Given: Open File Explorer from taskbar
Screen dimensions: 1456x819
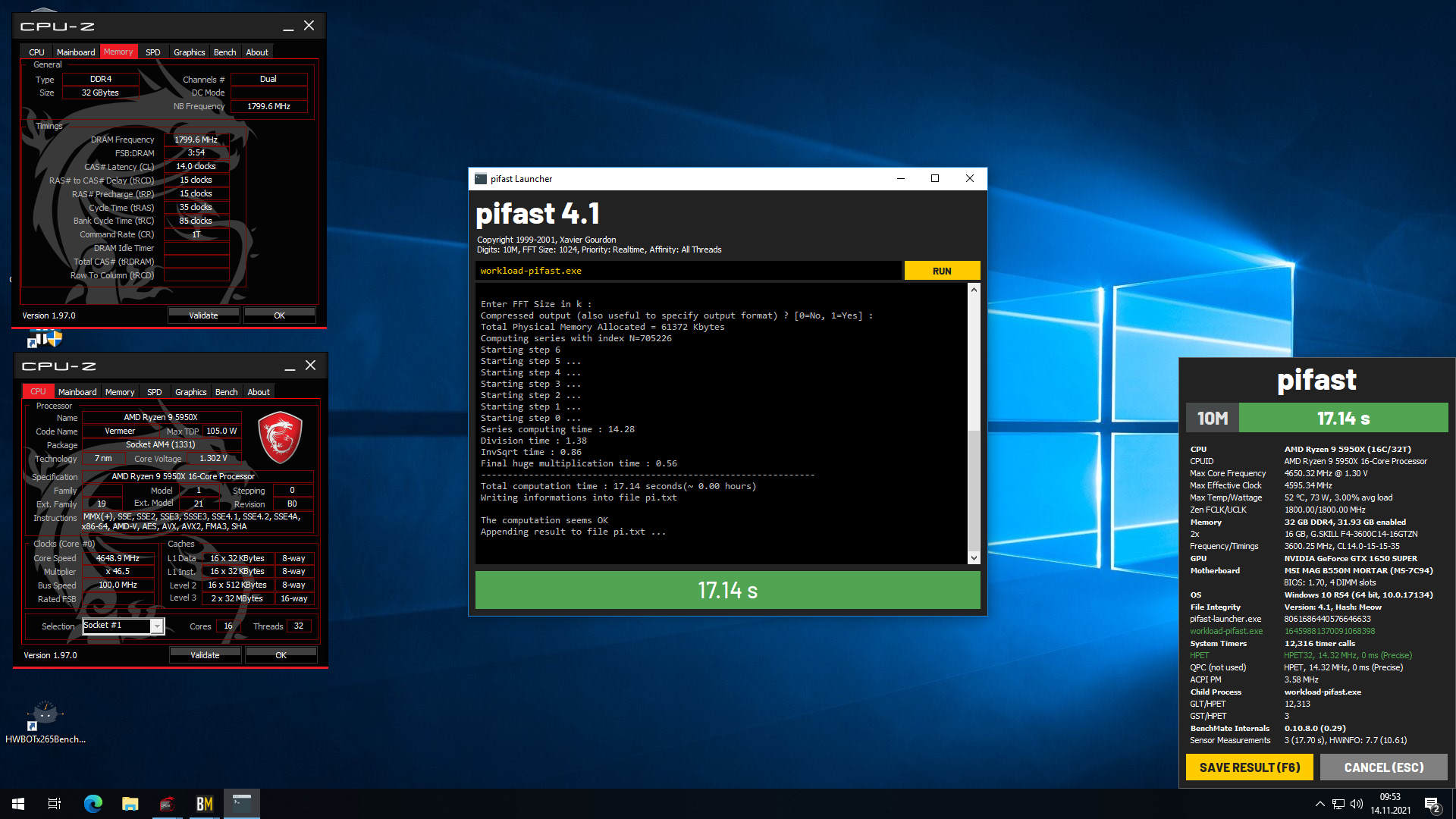Looking at the screenshot, I should pyautogui.click(x=130, y=804).
